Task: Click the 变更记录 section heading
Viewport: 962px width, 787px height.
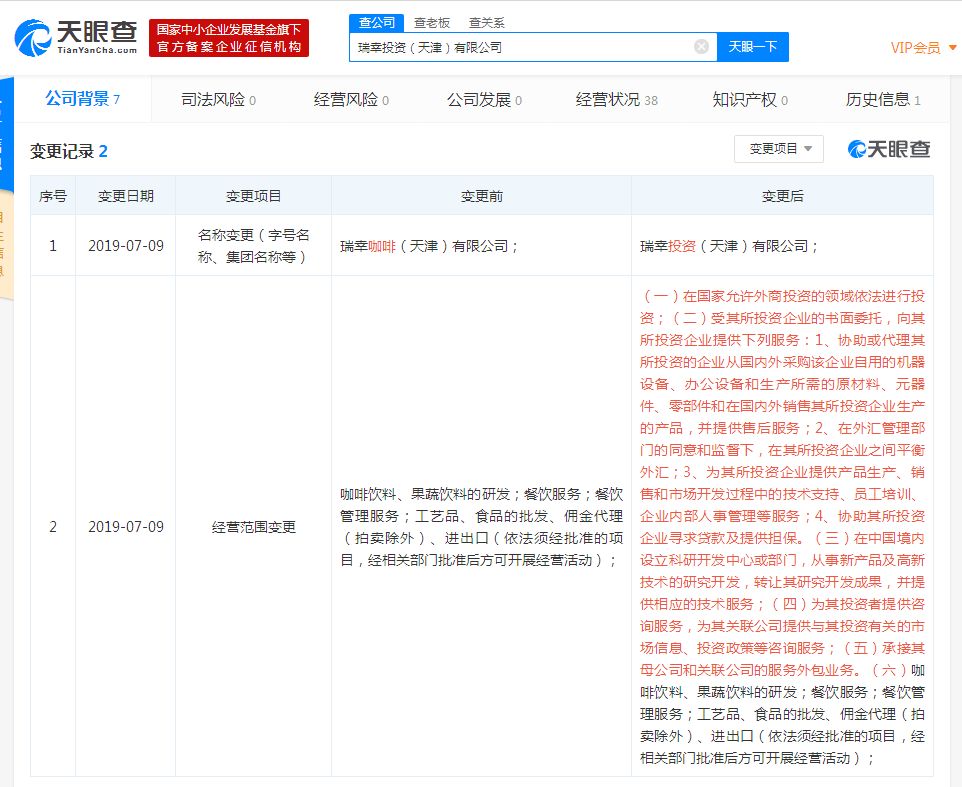Action: (x=69, y=151)
